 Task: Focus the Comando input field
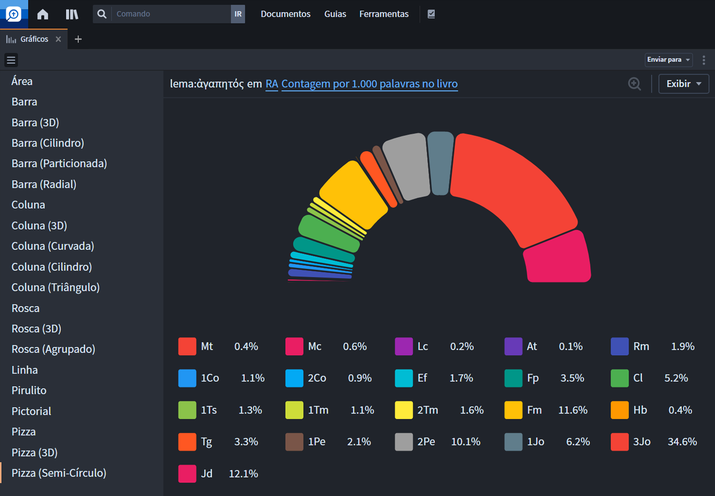click(x=171, y=14)
